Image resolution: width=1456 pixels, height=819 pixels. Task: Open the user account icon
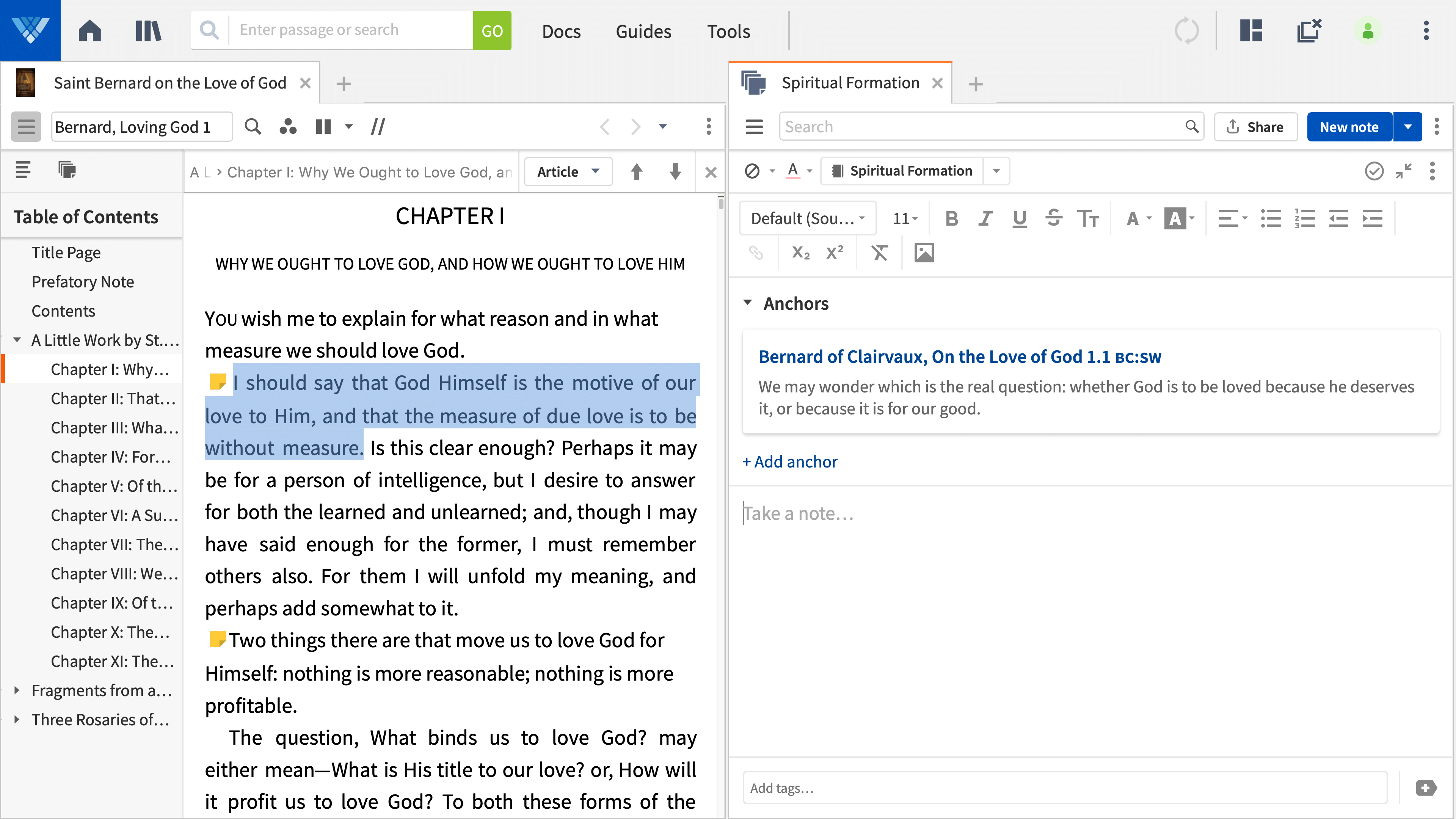[1367, 30]
